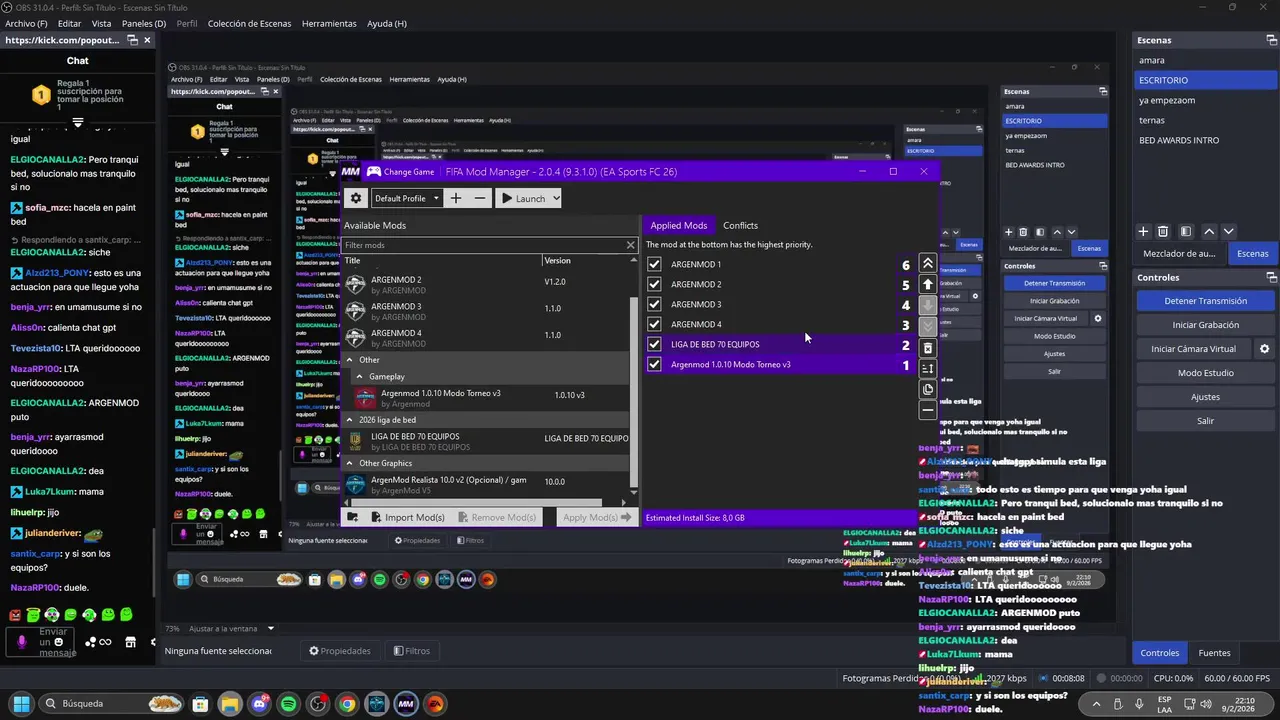Image resolution: width=1280 pixels, height=720 pixels.
Task: Switch to the Conflicts tab
Action: click(740, 225)
